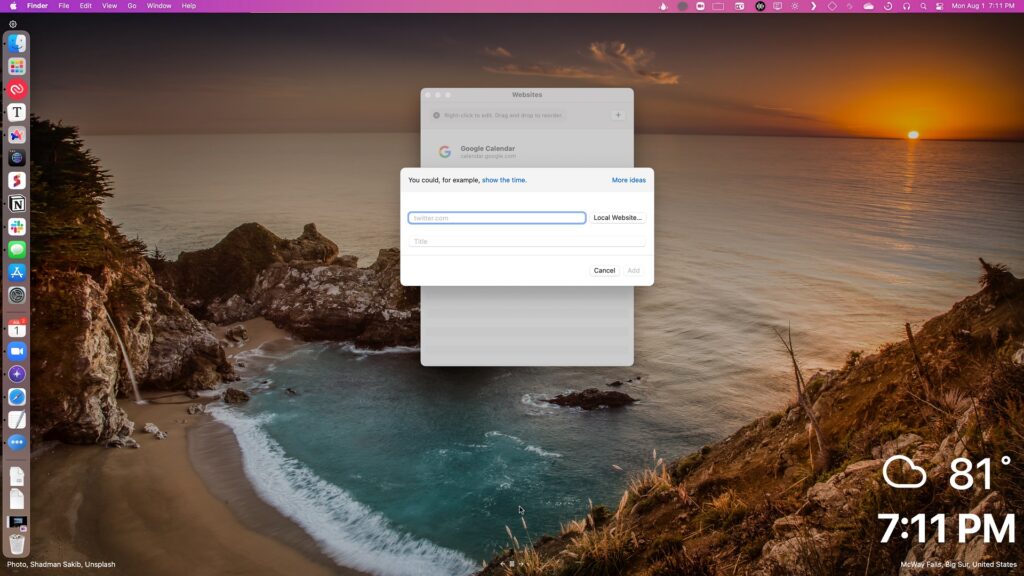
Task: Open Notion from the dock
Action: click(x=17, y=204)
